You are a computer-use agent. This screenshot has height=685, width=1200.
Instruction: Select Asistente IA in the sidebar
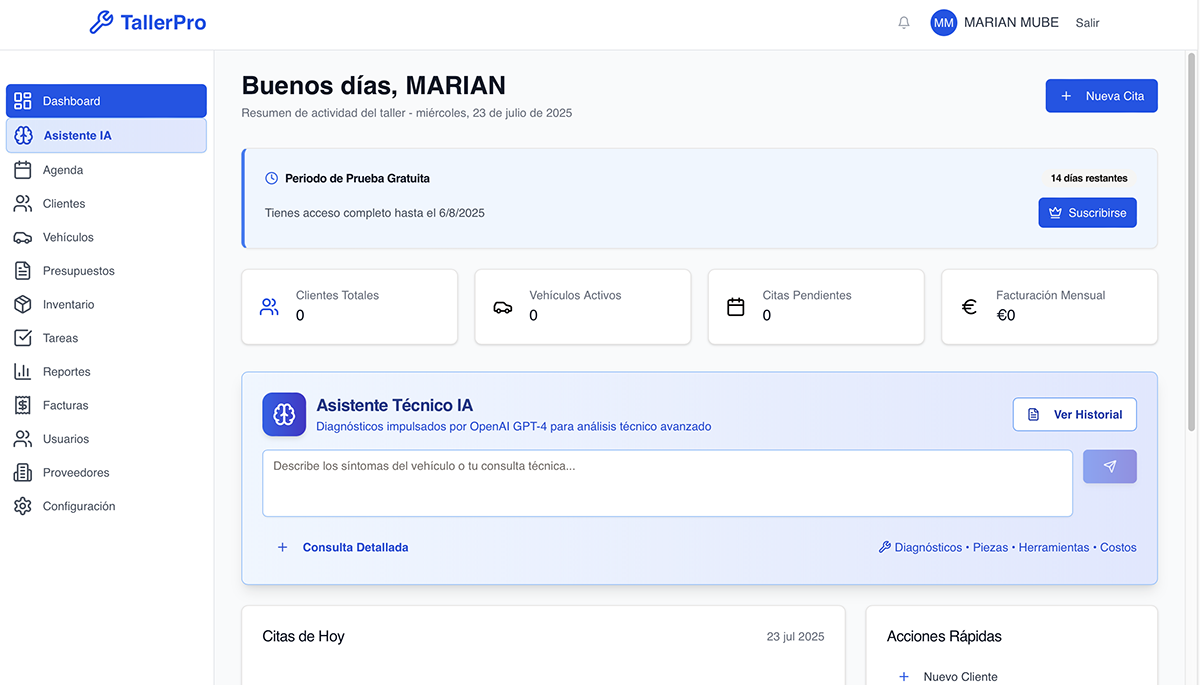coord(77,135)
